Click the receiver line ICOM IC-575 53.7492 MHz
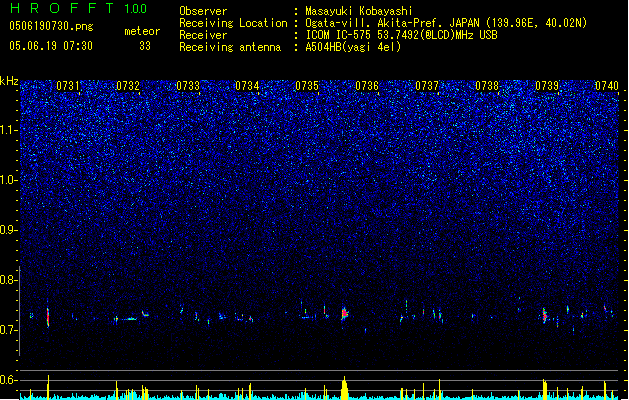Screen dimensions: 629x400 pyautogui.click(x=401, y=35)
